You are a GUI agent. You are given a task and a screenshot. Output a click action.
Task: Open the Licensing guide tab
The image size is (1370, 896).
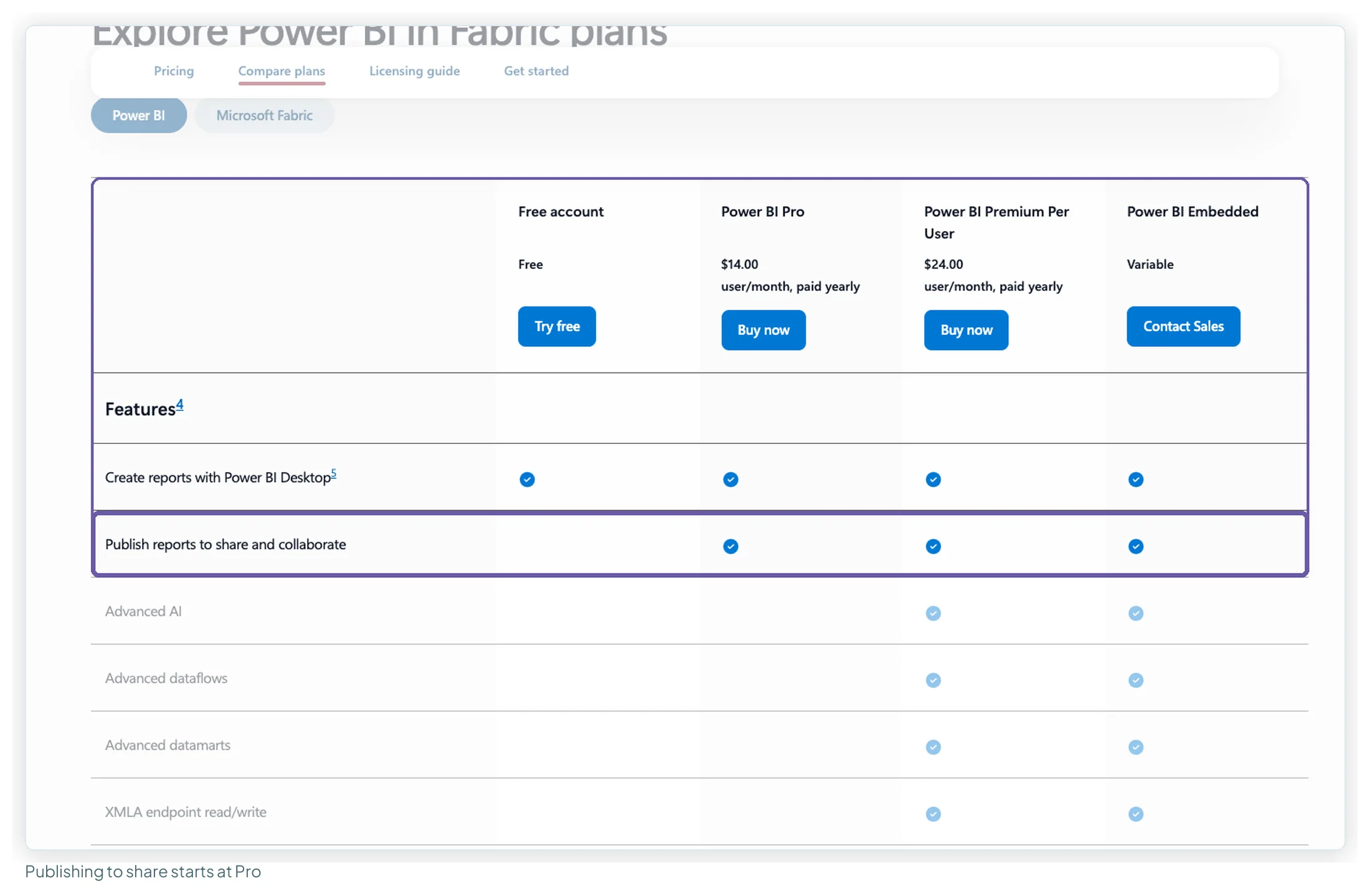415,71
